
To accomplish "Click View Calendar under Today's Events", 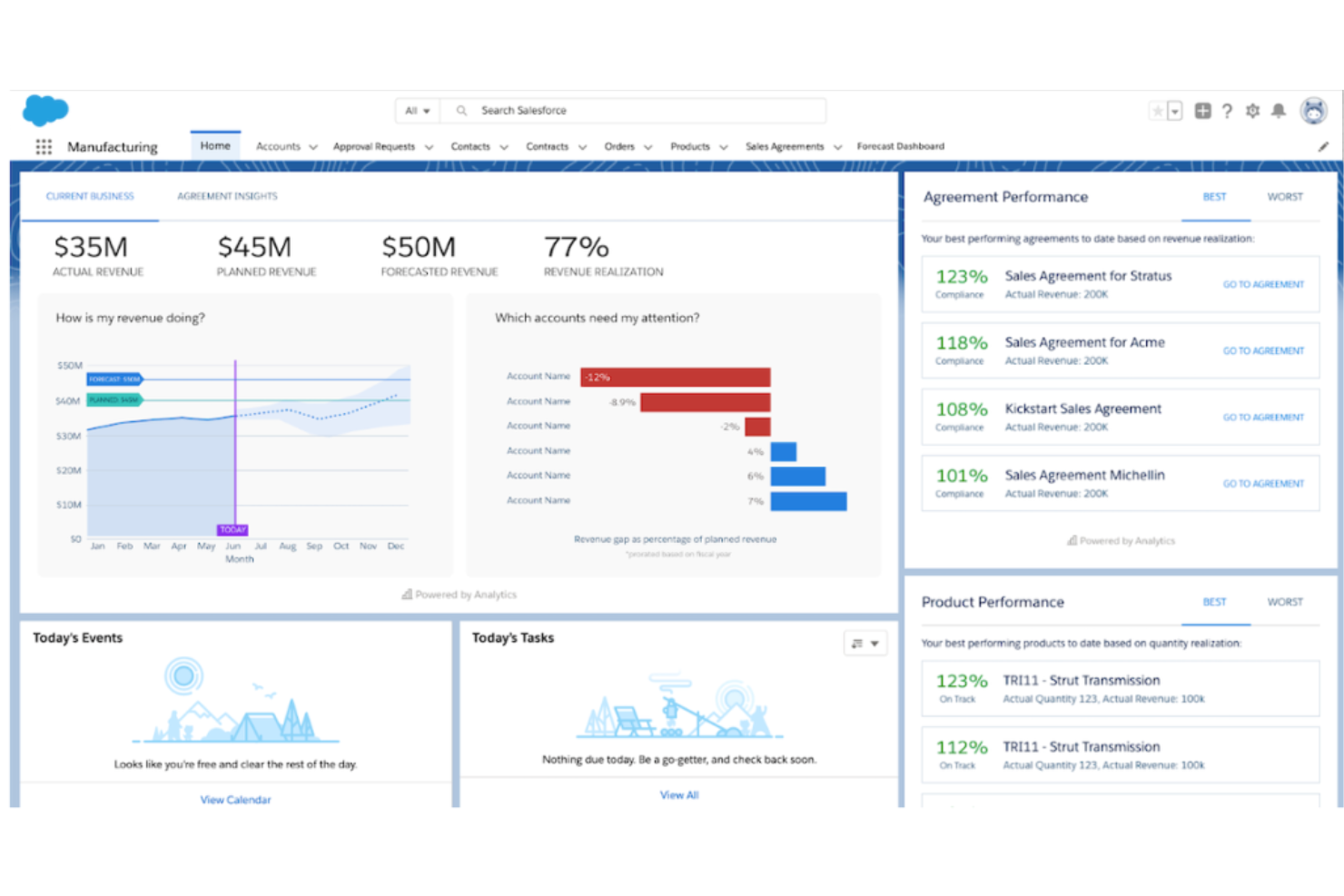I will [x=235, y=799].
